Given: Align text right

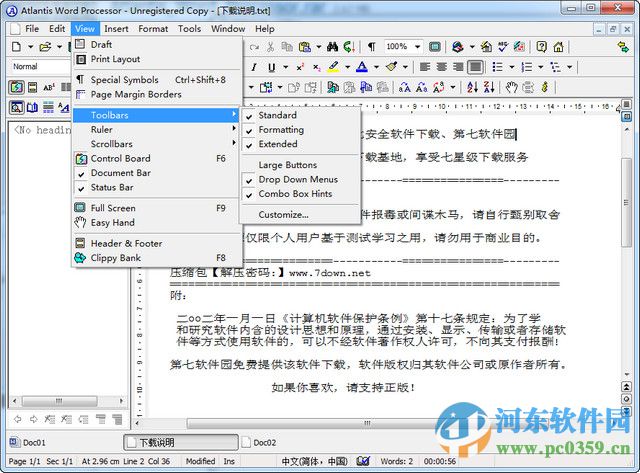Looking at the screenshot, I should tap(458, 67).
